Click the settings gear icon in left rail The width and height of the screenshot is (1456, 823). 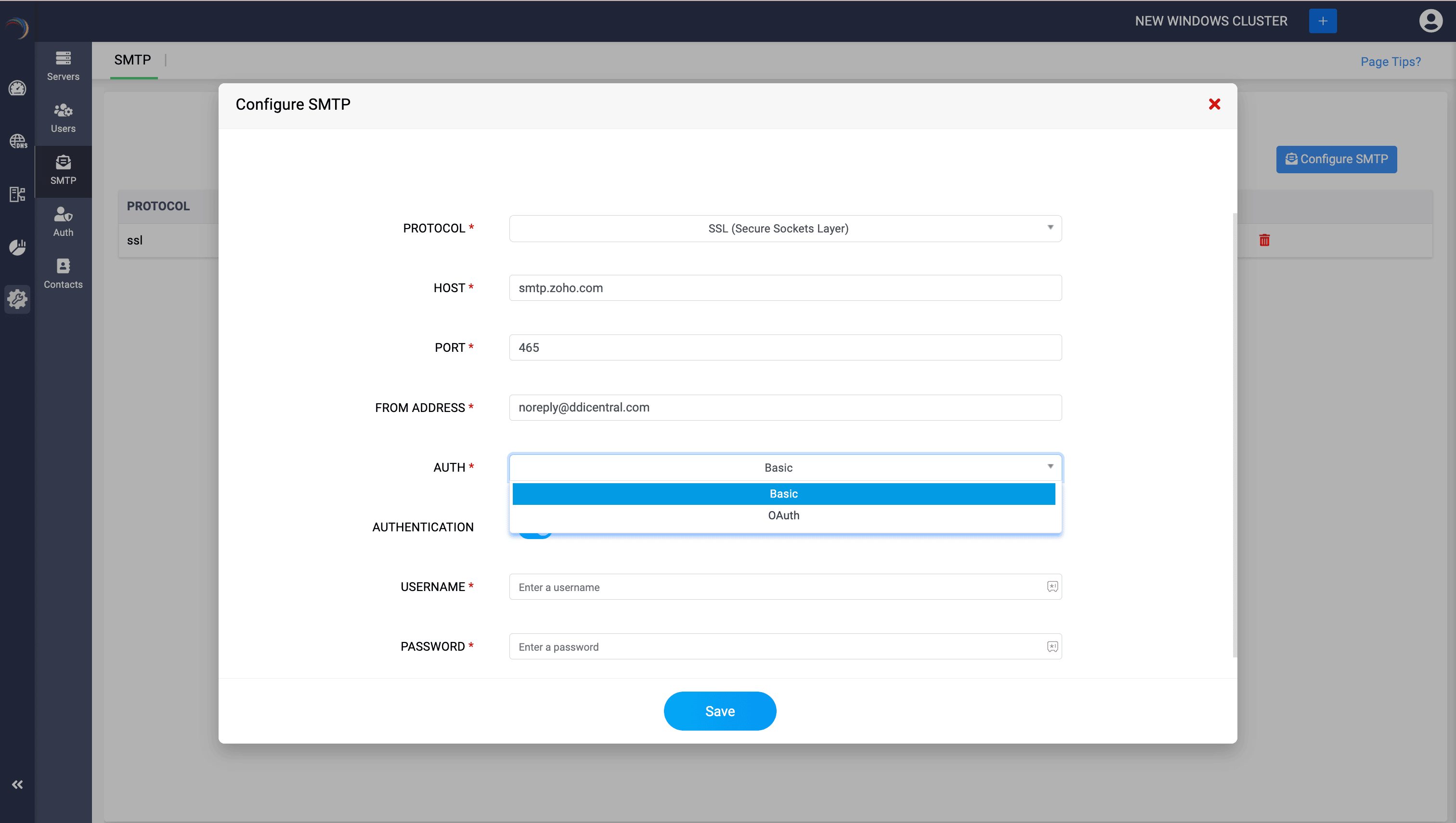(17, 298)
